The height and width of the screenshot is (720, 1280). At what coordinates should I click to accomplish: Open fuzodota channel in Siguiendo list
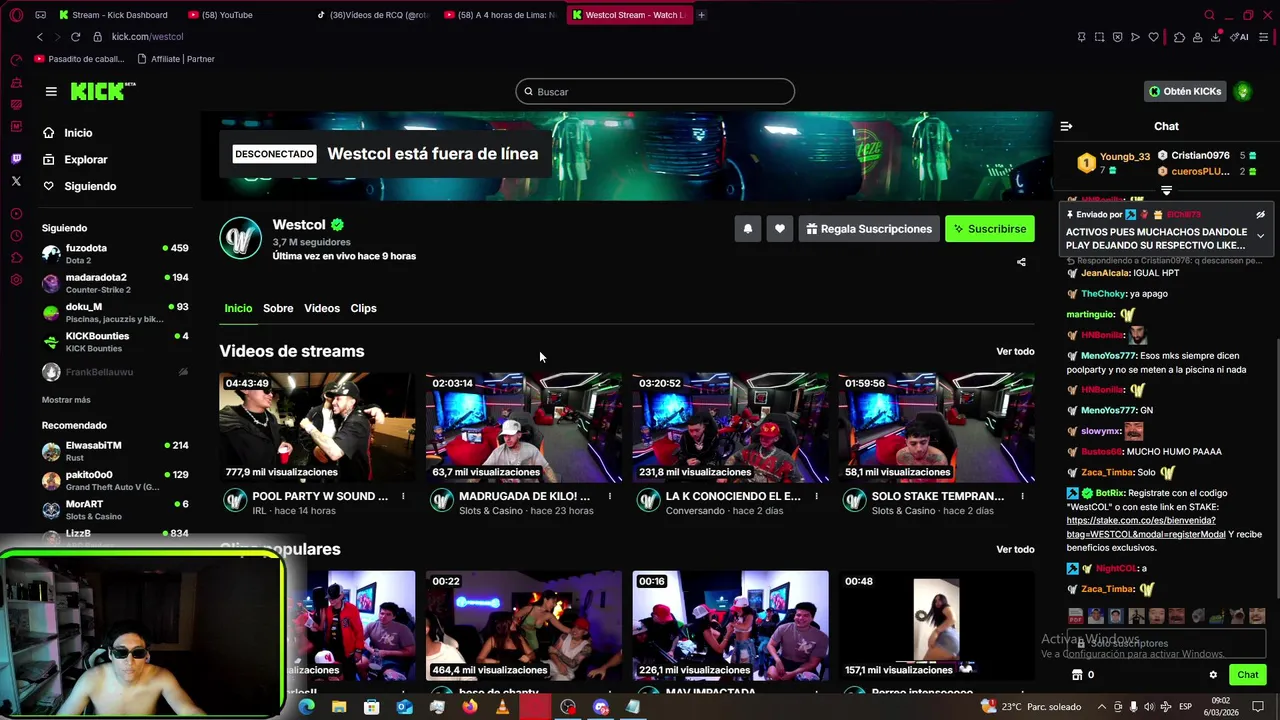click(x=115, y=253)
